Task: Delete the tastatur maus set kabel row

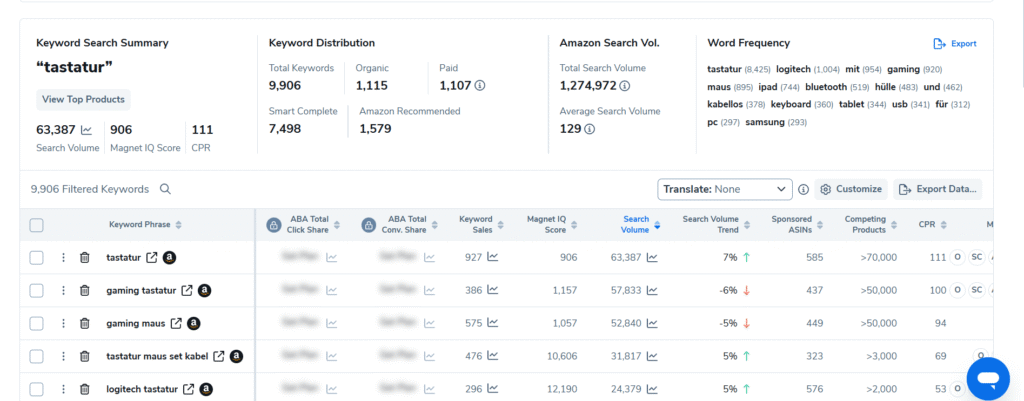Action: click(84, 357)
